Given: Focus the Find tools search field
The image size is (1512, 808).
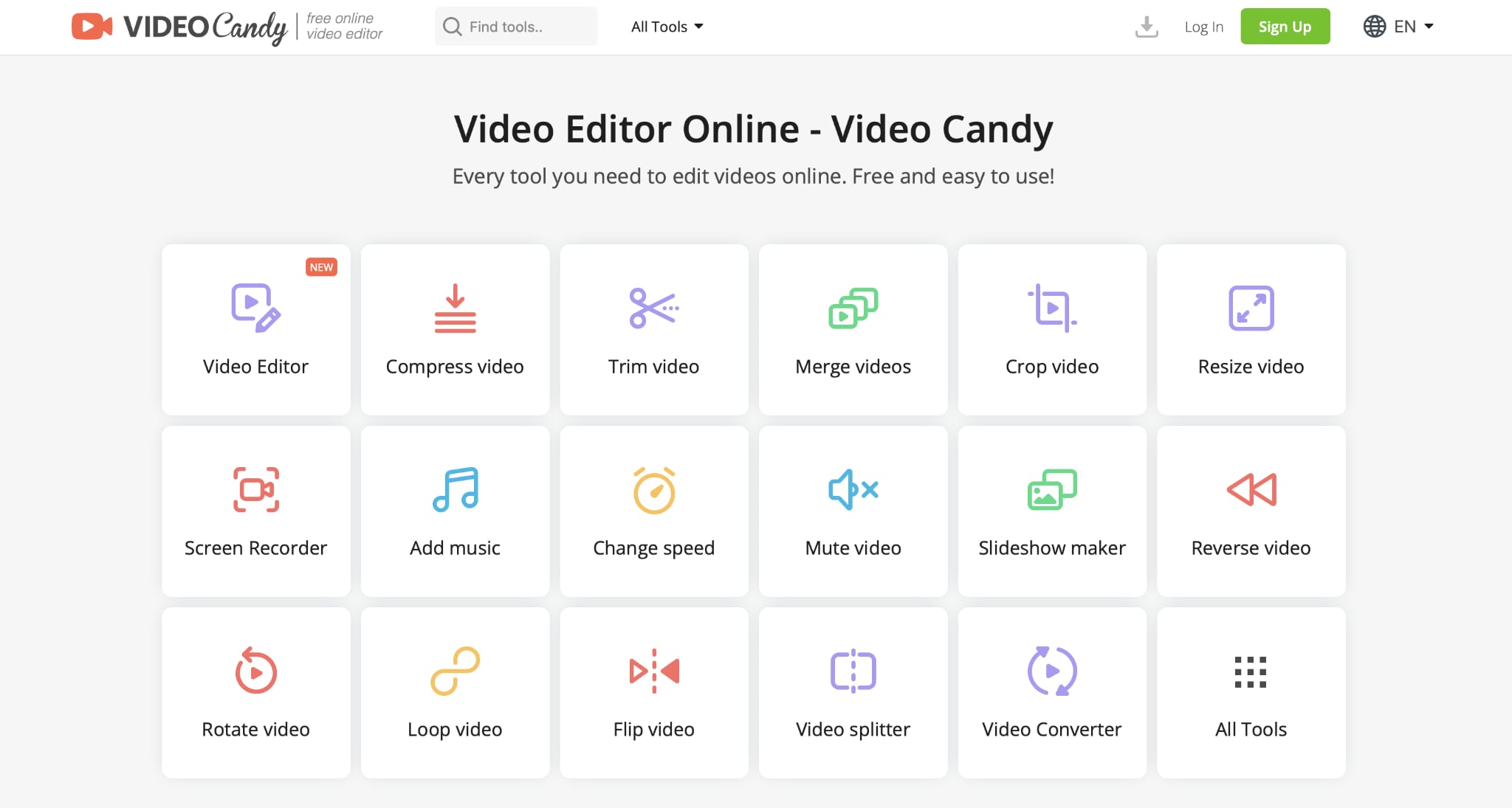Looking at the screenshot, I should pyautogui.click(x=516, y=27).
